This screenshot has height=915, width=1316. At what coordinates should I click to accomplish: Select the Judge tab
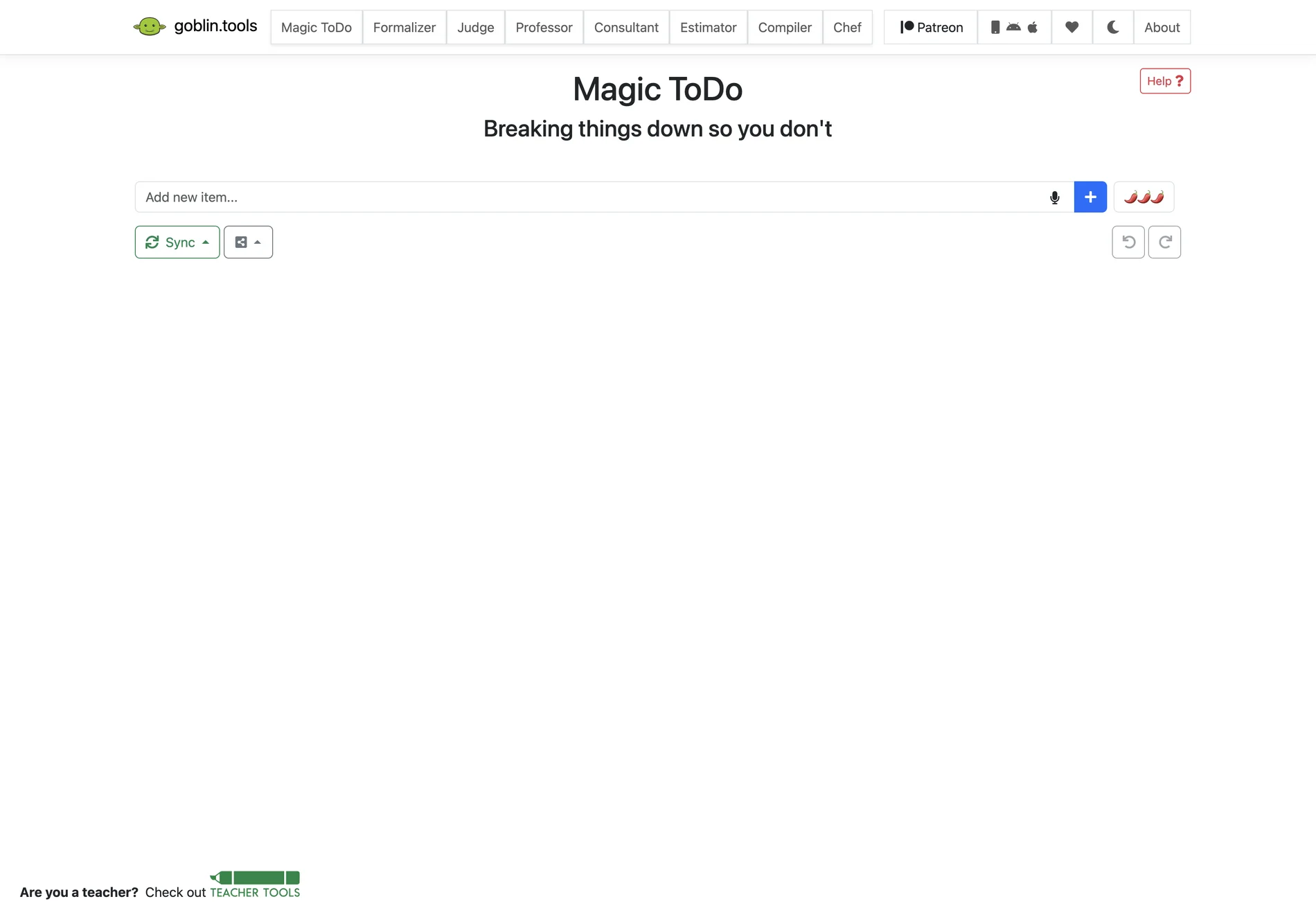[x=476, y=27]
